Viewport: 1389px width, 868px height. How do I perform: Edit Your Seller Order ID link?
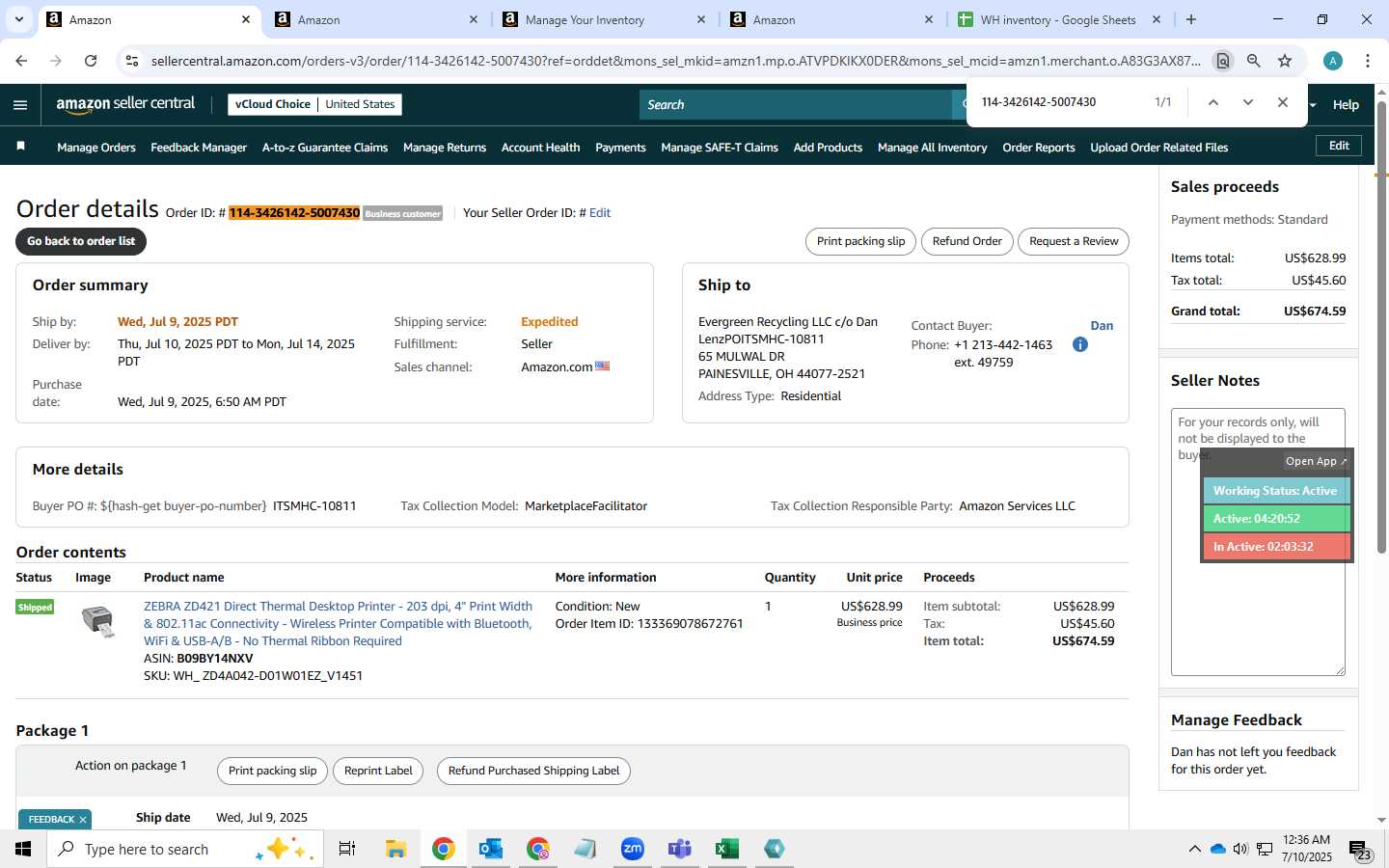[x=600, y=213]
